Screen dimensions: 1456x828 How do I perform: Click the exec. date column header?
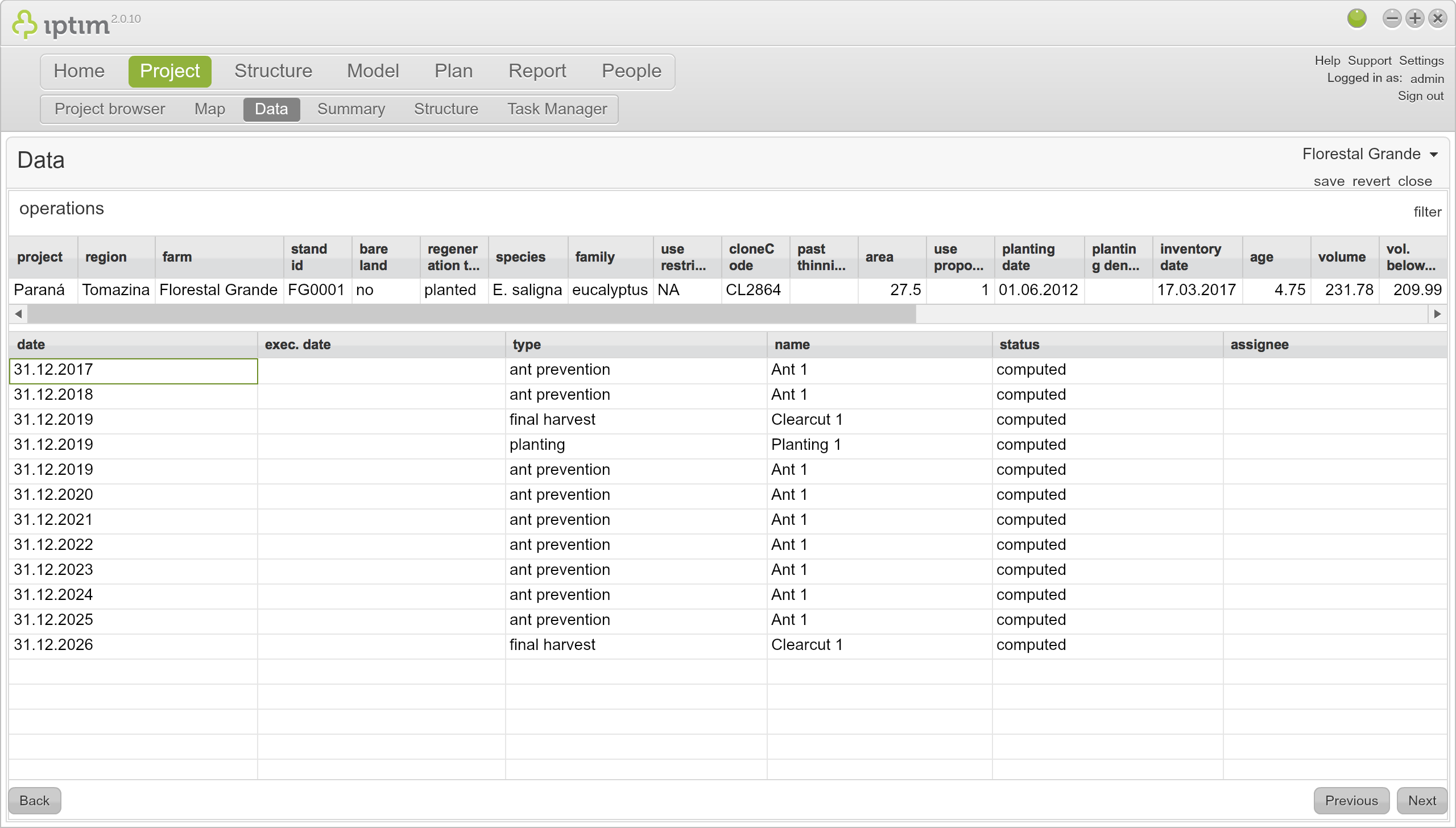381,345
